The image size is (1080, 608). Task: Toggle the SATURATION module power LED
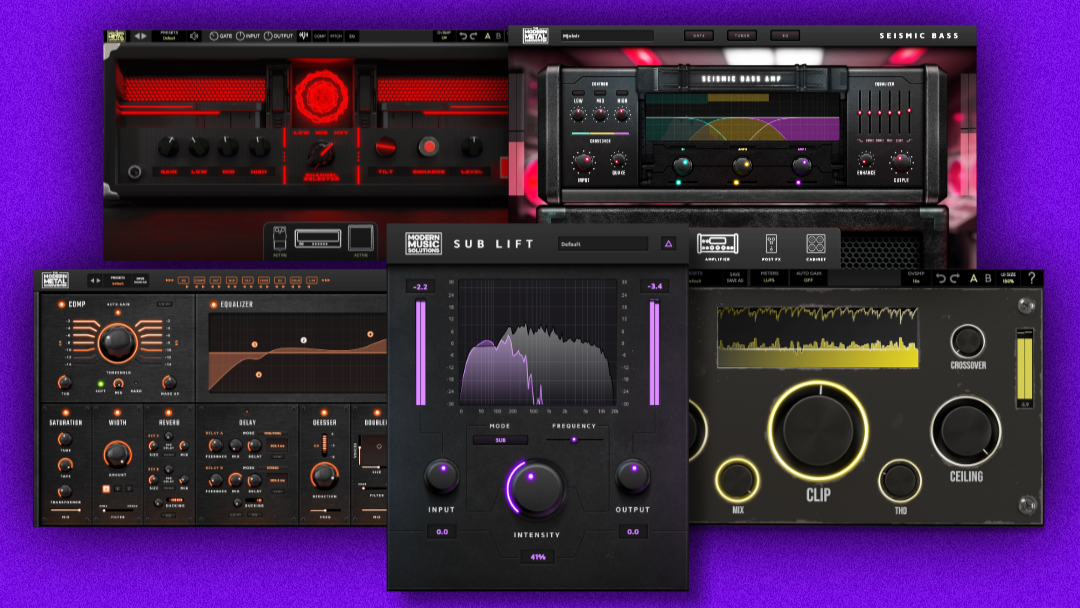click(65, 412)
